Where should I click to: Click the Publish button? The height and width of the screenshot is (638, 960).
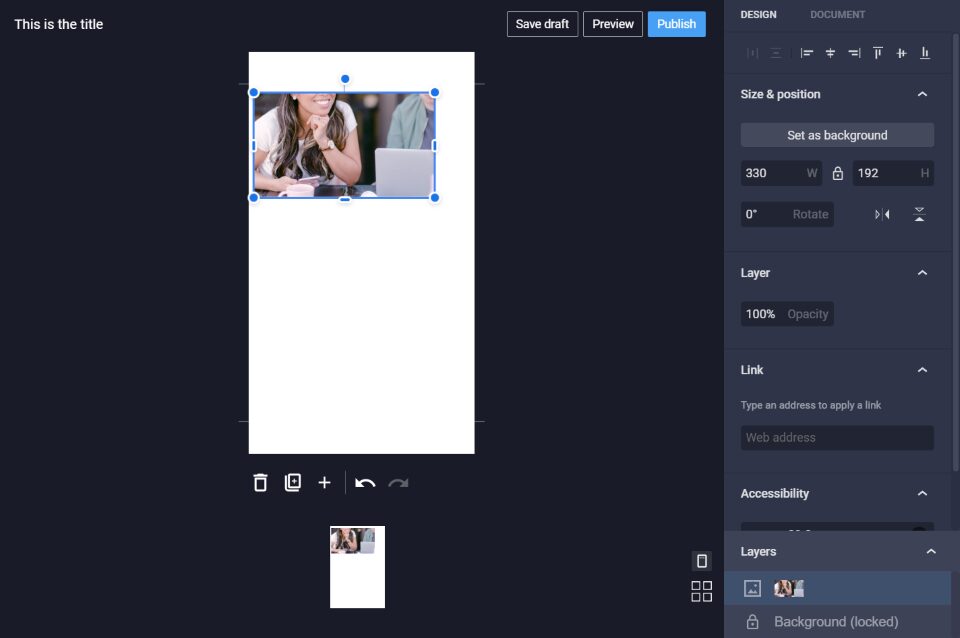click(x=677, y=24)
